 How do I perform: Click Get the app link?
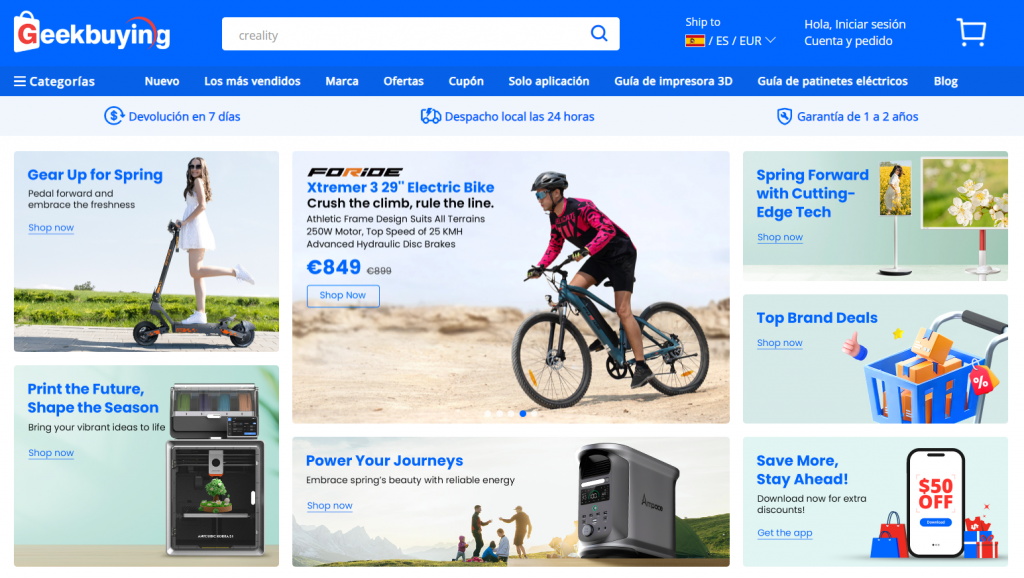pyautogui.click(x=784, y=533)
